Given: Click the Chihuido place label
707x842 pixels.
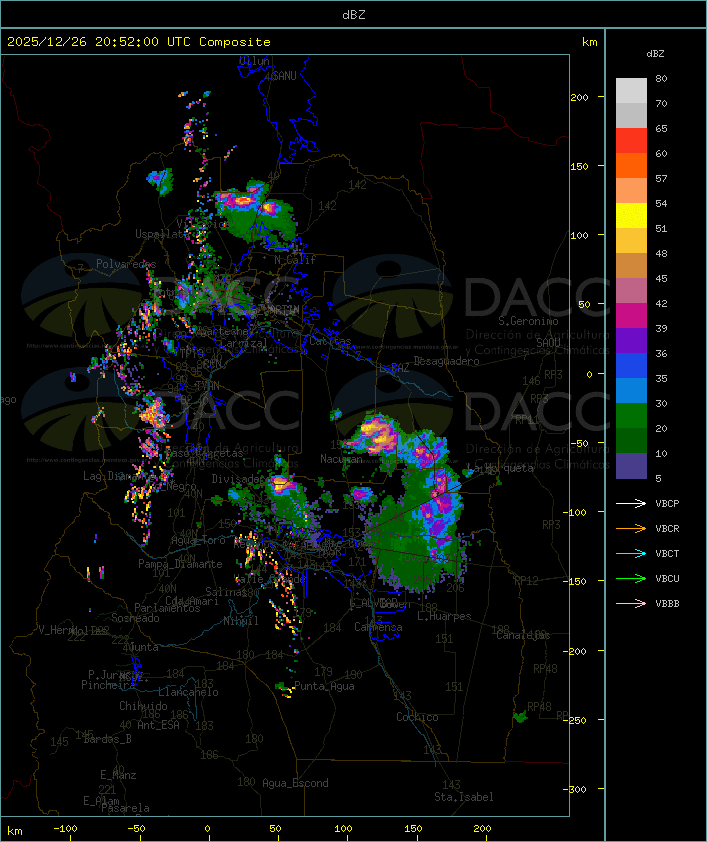Looking at the screenshot, I should [x=143, y=706].
